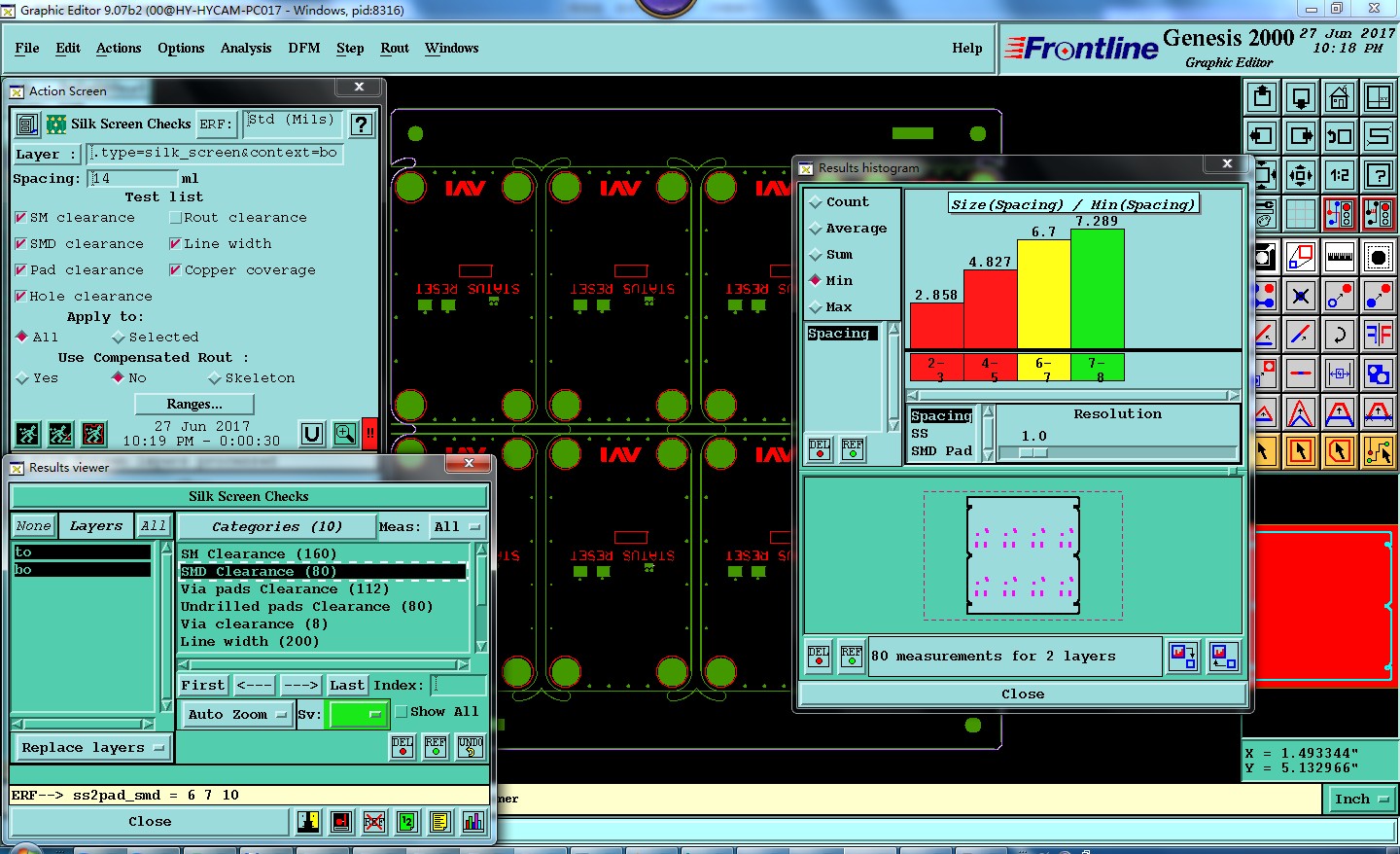Select the Average radio option in histogram

pos(816,229)
